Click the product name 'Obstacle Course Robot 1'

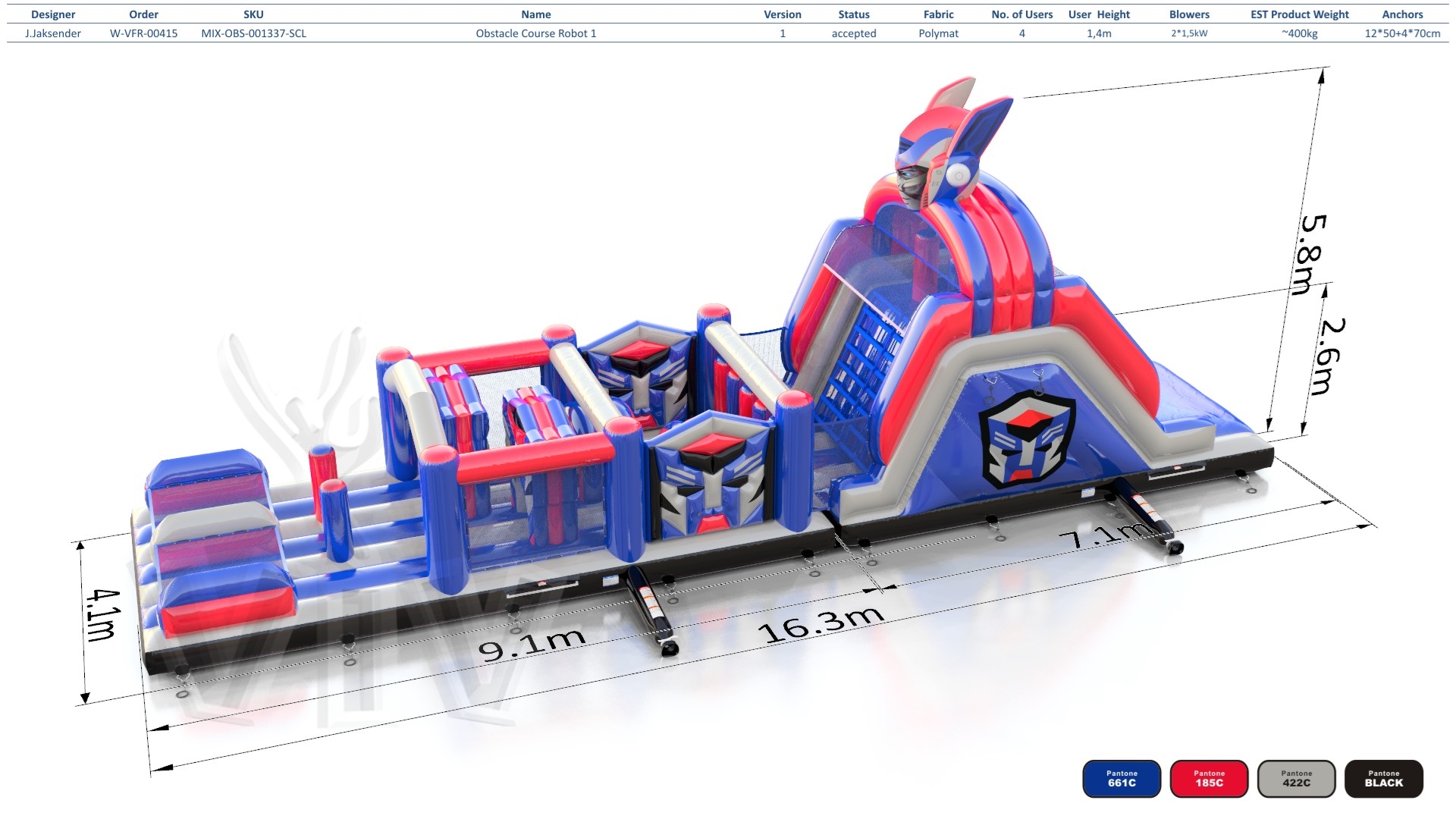click(x=536, y=33)
